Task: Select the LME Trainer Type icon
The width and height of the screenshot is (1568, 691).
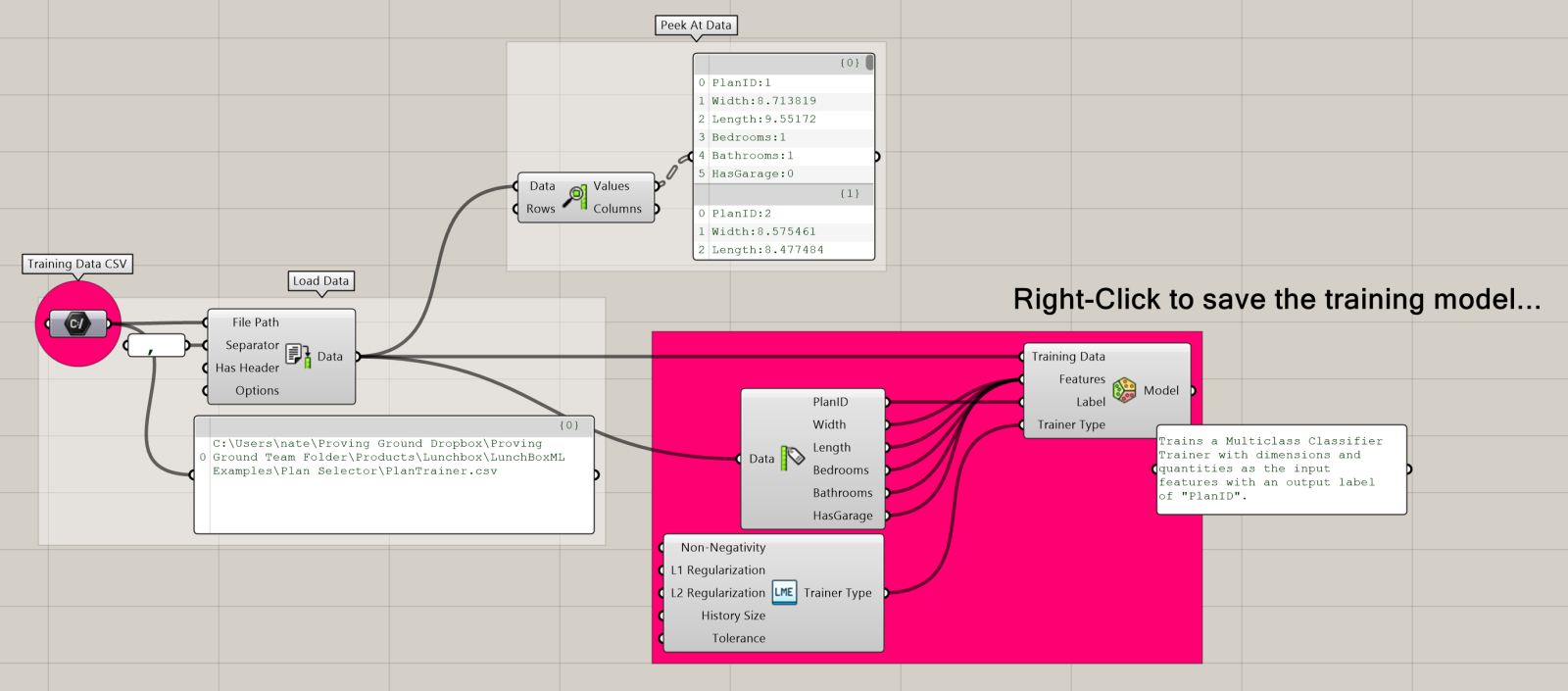Action: pyautogui.click(x=784, y=592)
